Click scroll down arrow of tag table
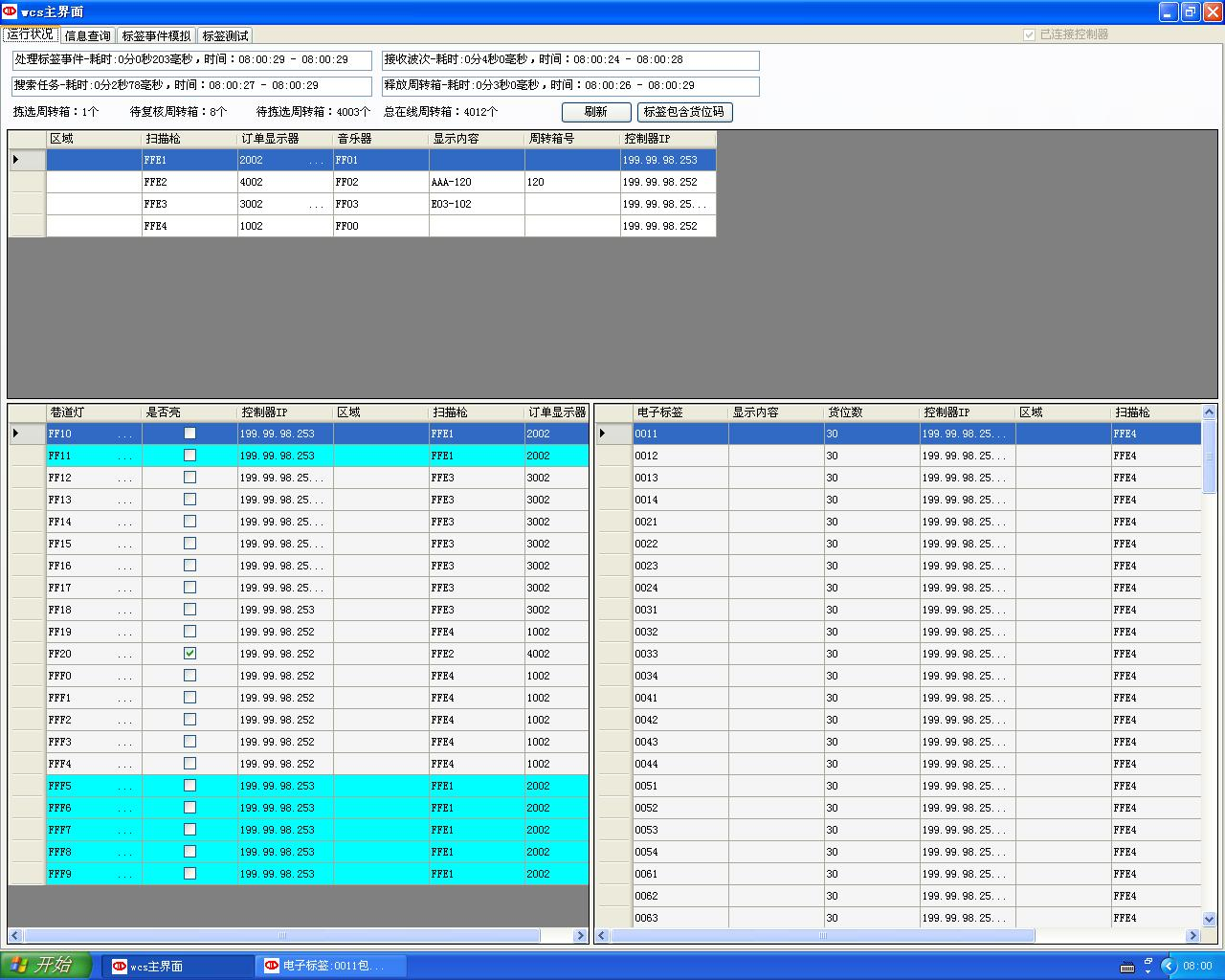 [x=1209, y=919]
